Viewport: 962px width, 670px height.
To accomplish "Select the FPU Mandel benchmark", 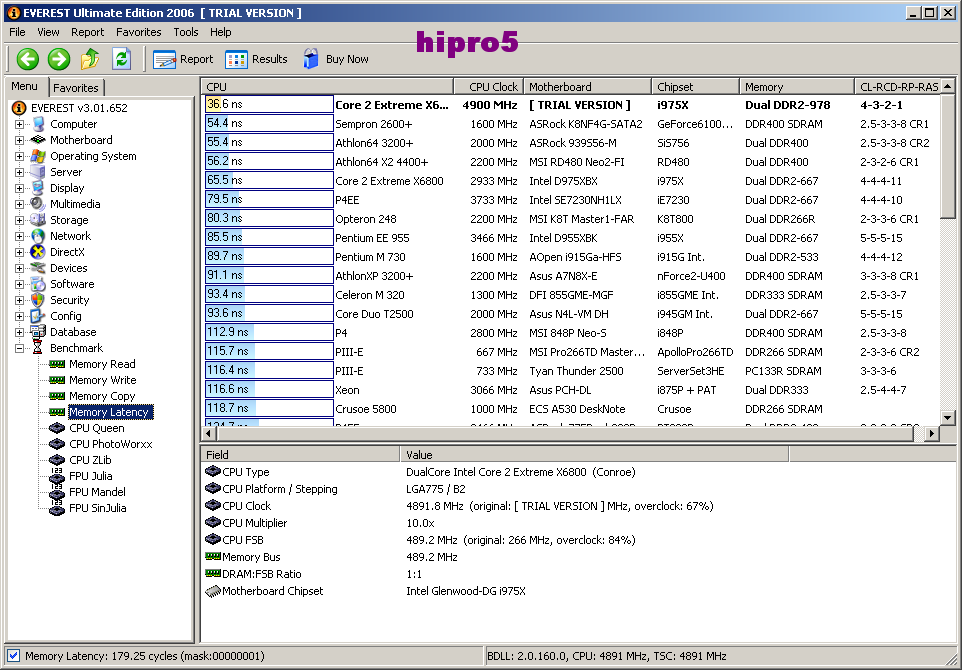I will 97,491.
